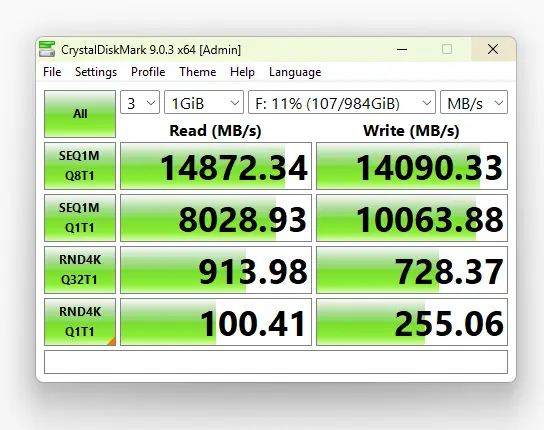Expand the 1GiB test size dropdown
The width and height of the screenshot is (544, 430).
(x=204, y=102)
